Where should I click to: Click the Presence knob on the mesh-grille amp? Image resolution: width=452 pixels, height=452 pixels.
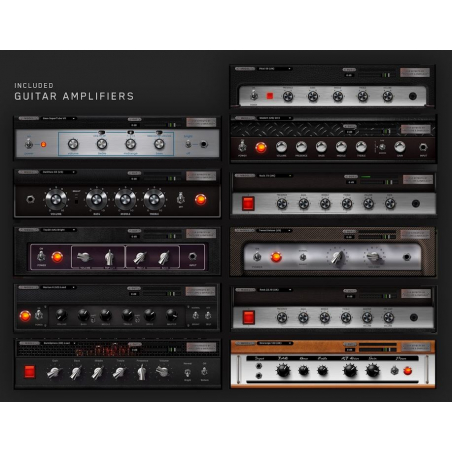tap(142, 372)
